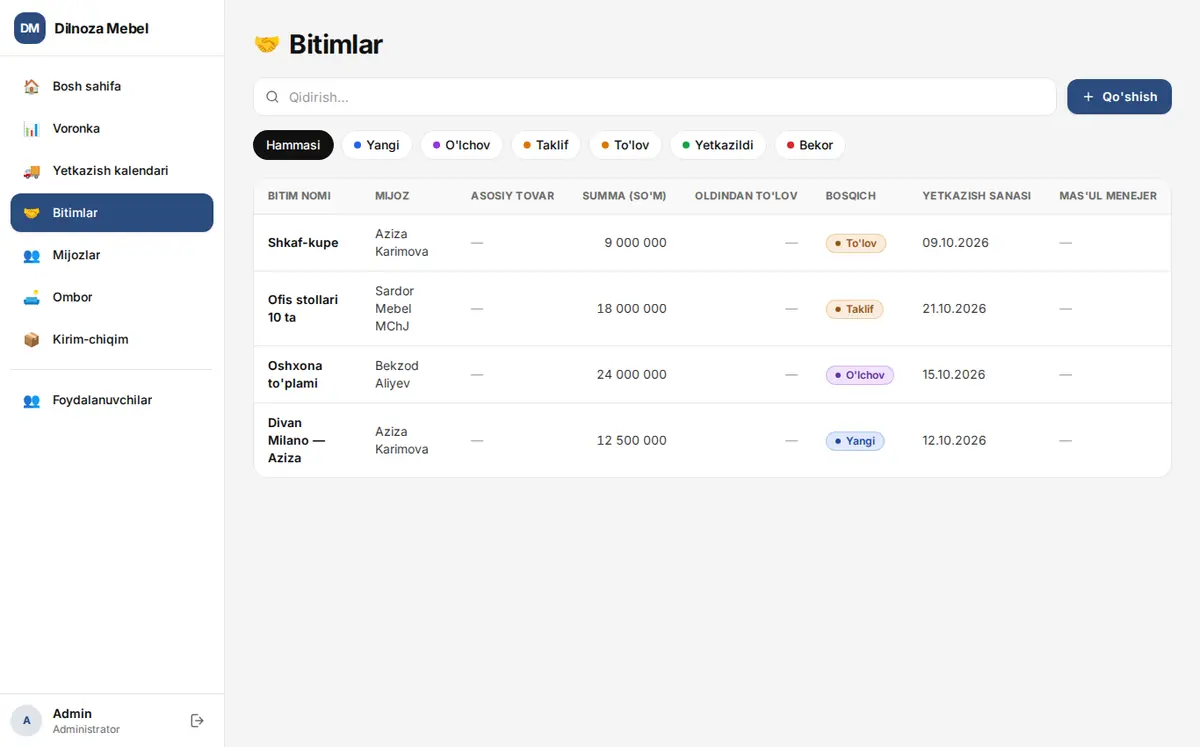Filter deals by Bekor stage
The height and width of the screenshot is (747, 1200).
pyautogui.click(x=810, y=145)
